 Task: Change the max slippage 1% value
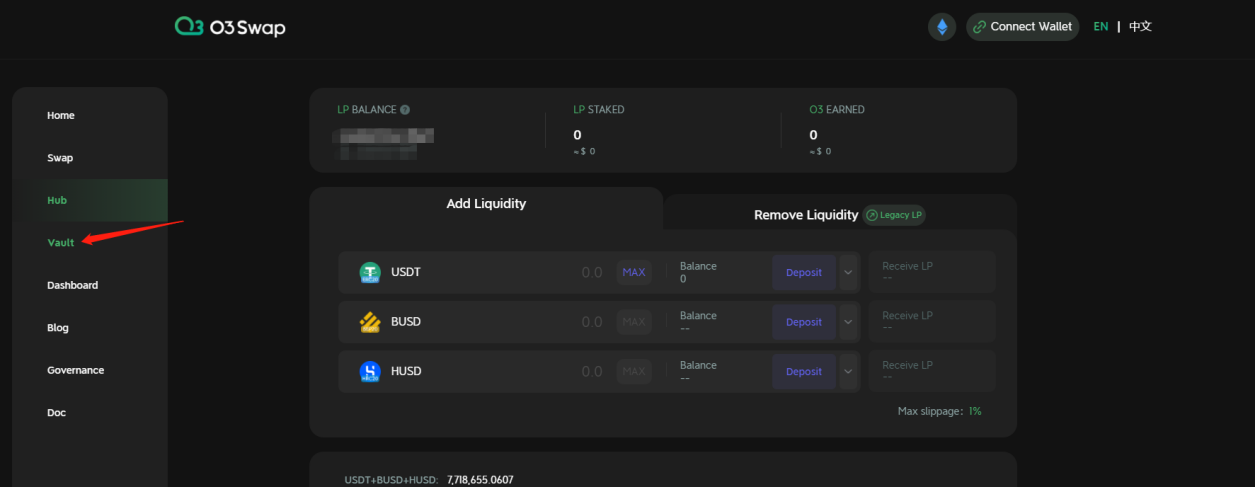(x=974, y=411)
